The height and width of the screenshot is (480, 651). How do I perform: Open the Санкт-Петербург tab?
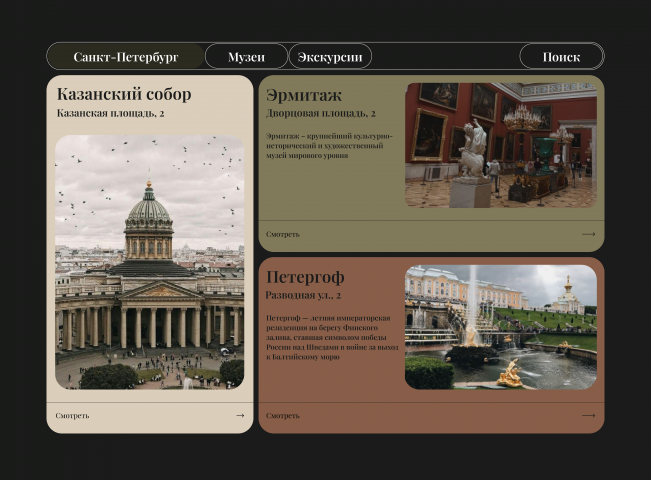125,56
